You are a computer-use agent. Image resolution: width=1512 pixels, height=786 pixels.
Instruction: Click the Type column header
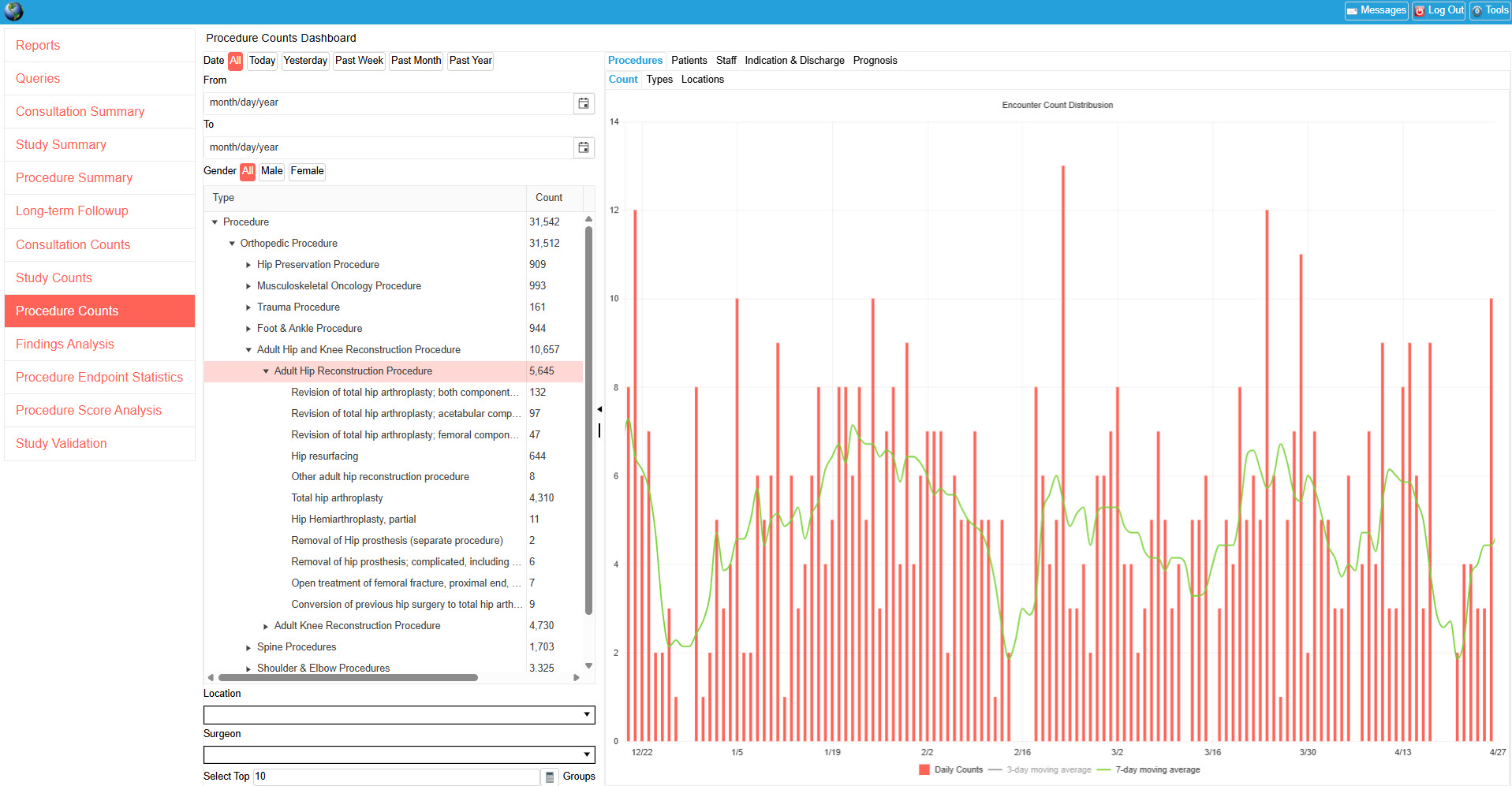365,198
